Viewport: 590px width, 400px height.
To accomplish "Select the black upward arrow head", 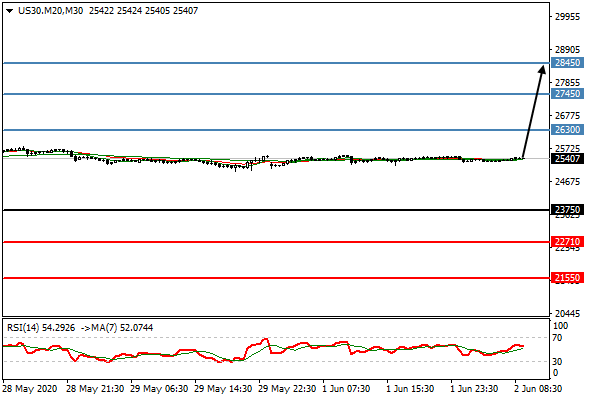I will pos(542,70).
